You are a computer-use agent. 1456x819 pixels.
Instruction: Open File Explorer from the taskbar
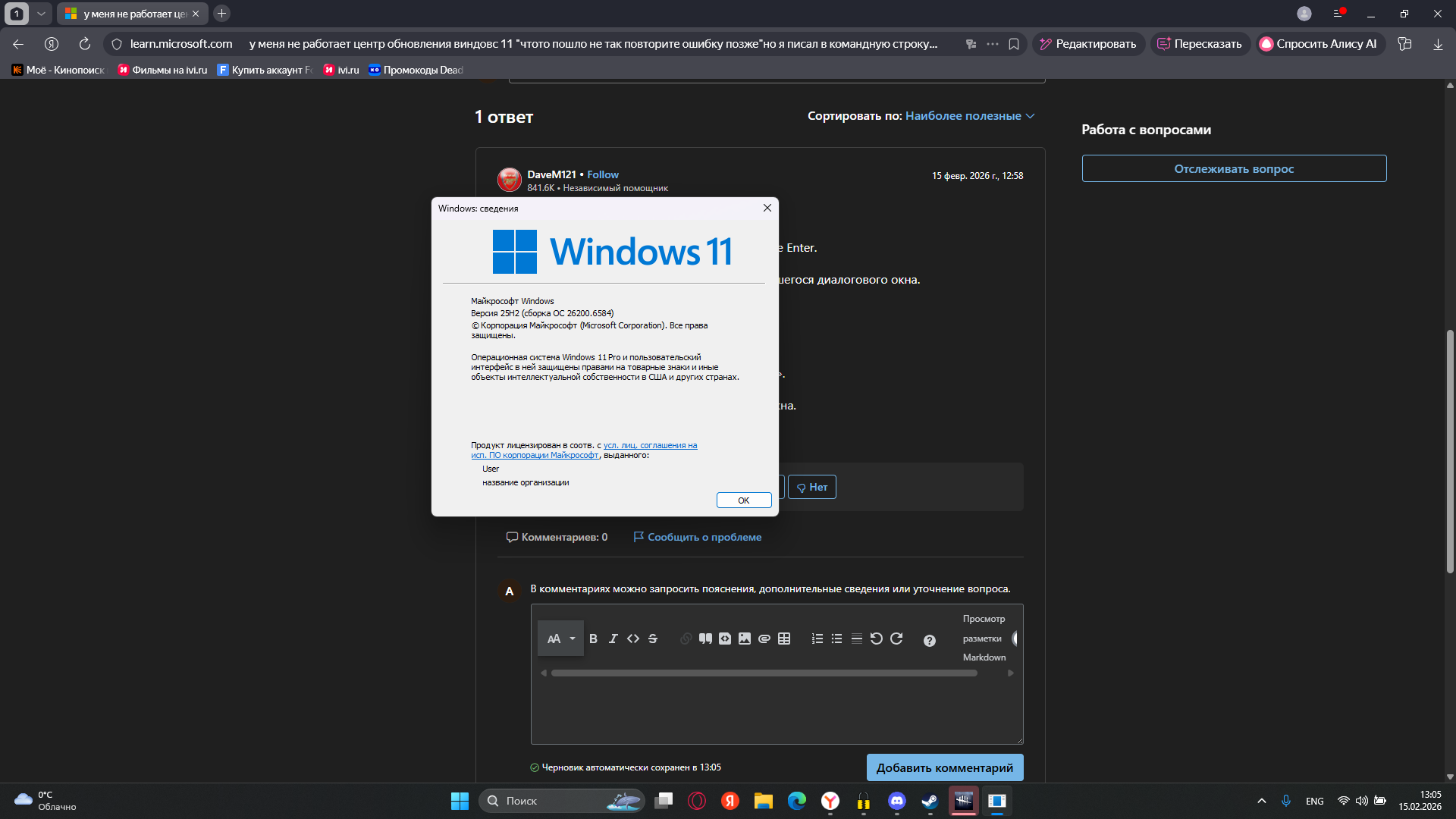[x=763, y=801]
